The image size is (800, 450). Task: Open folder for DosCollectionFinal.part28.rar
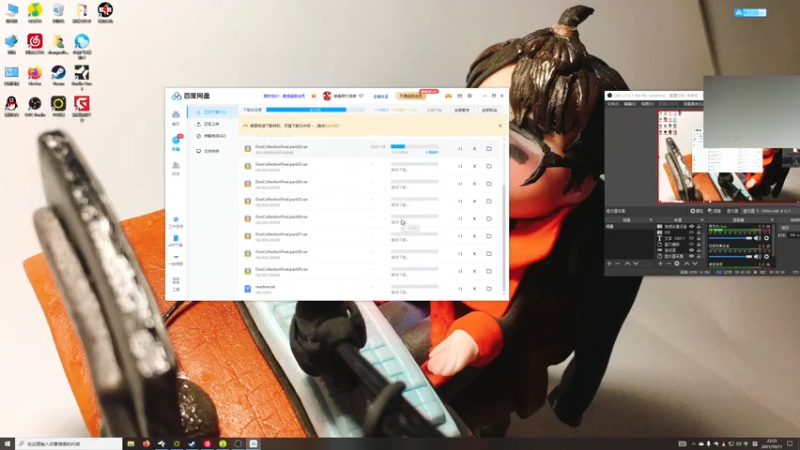pyautogui.click(x=489, y=254)
